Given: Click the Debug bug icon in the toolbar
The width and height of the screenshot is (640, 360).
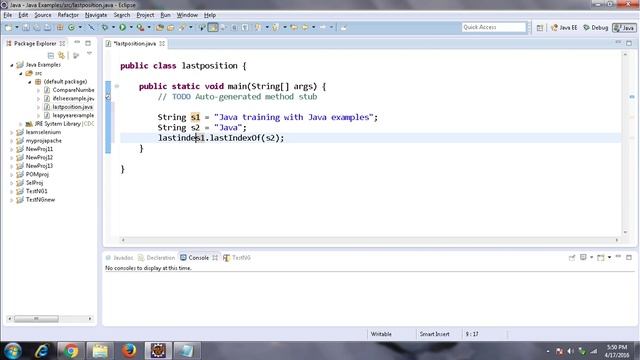Looking at the screenshot, I should [x=105, y=27].
